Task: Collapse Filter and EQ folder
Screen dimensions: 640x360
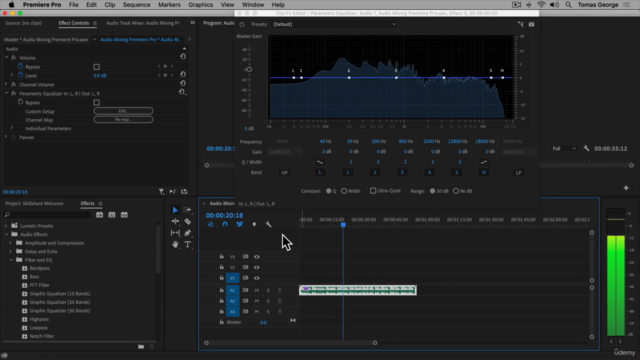Action: (x=11, y=260)
